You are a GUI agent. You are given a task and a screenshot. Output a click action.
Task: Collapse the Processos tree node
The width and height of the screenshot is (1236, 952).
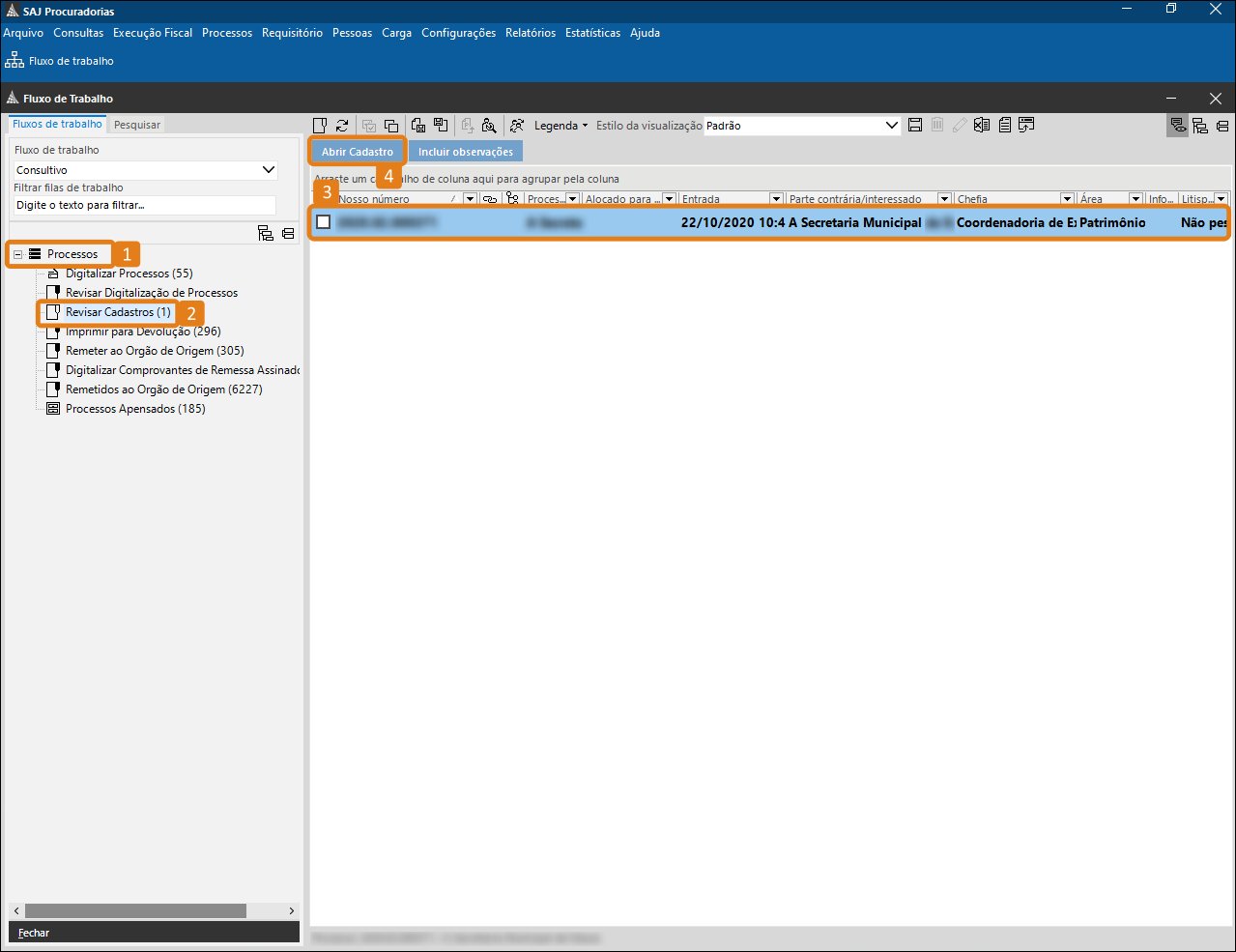click(x=17, y=254)
